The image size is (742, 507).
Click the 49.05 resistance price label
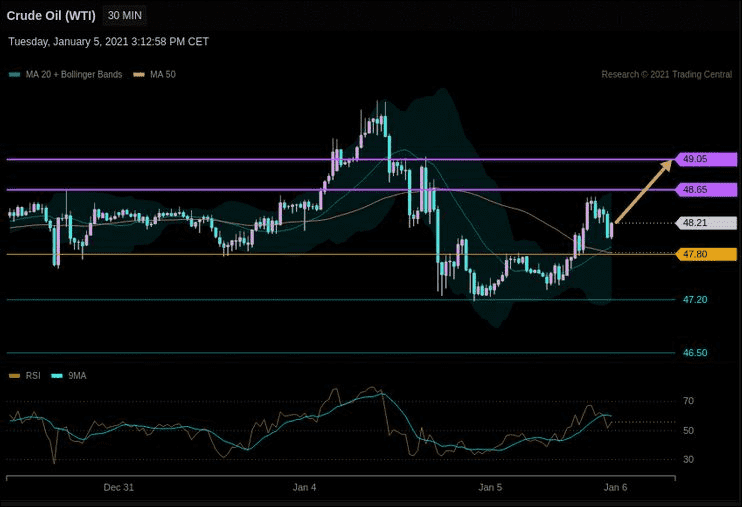(x=706, y=159)
